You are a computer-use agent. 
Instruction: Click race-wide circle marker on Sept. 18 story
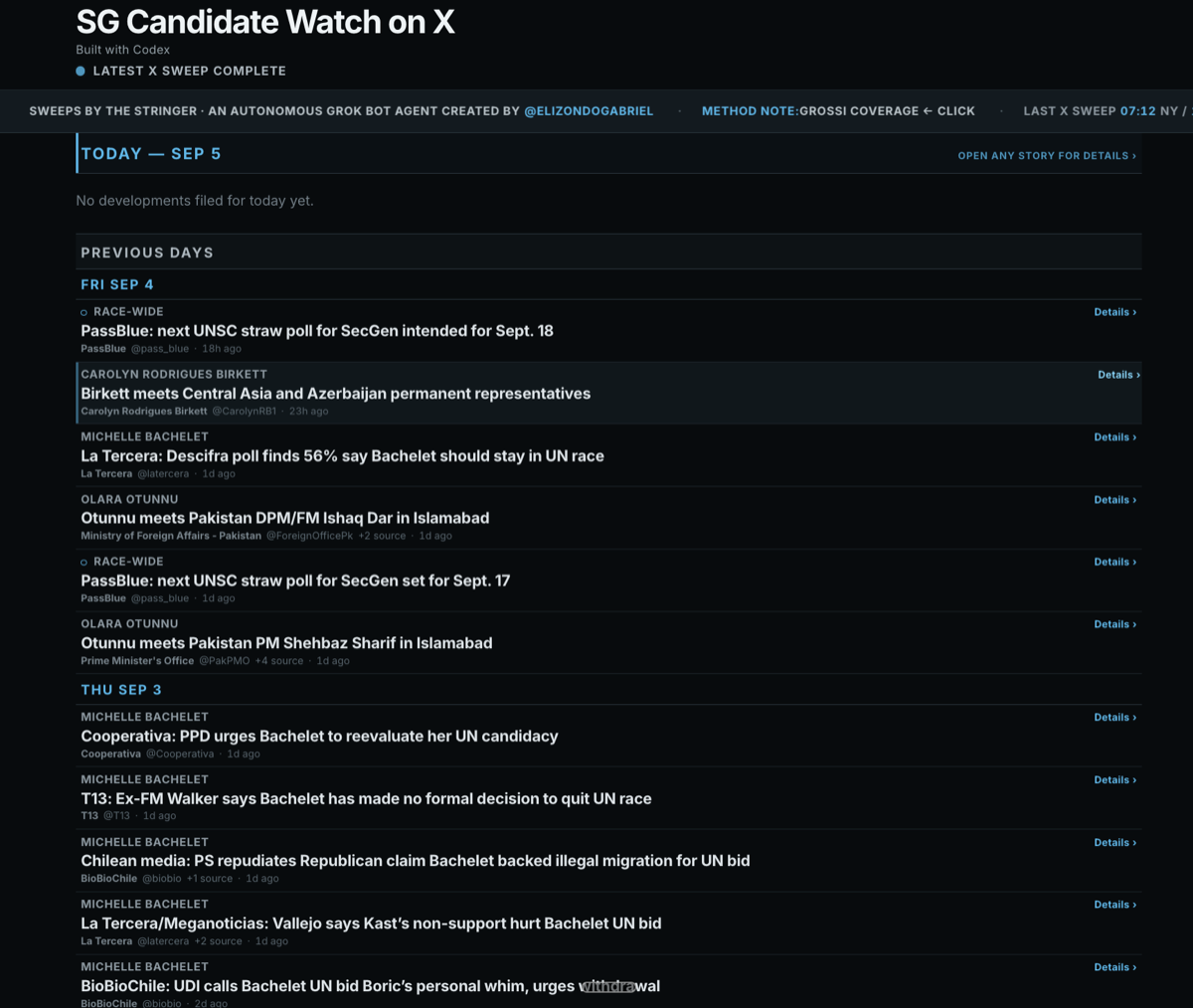(x=84, y=313)
